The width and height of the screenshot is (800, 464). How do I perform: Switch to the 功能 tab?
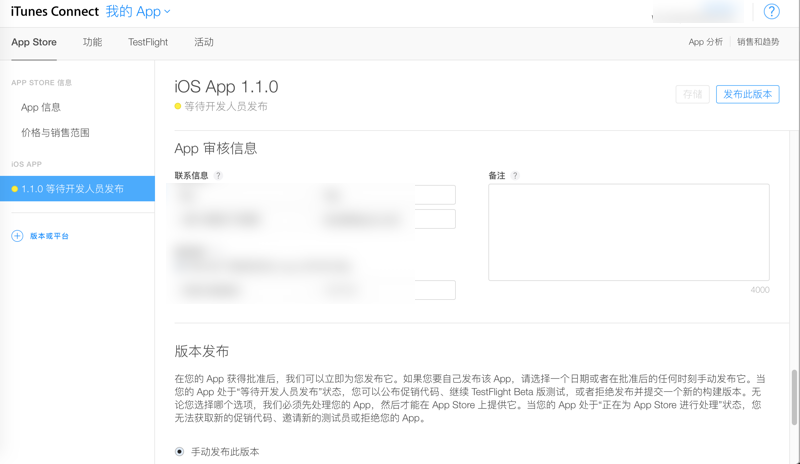92,42
